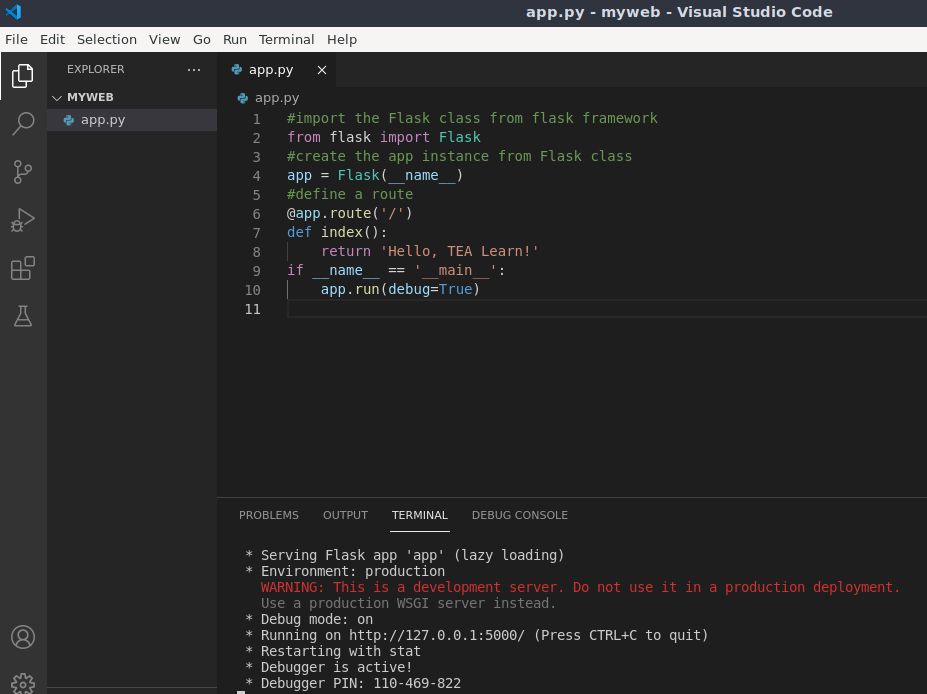The width and height of the screenshot is (927, 694).
Task: Click the 'def index():' line
Action: tap(337, 232)
